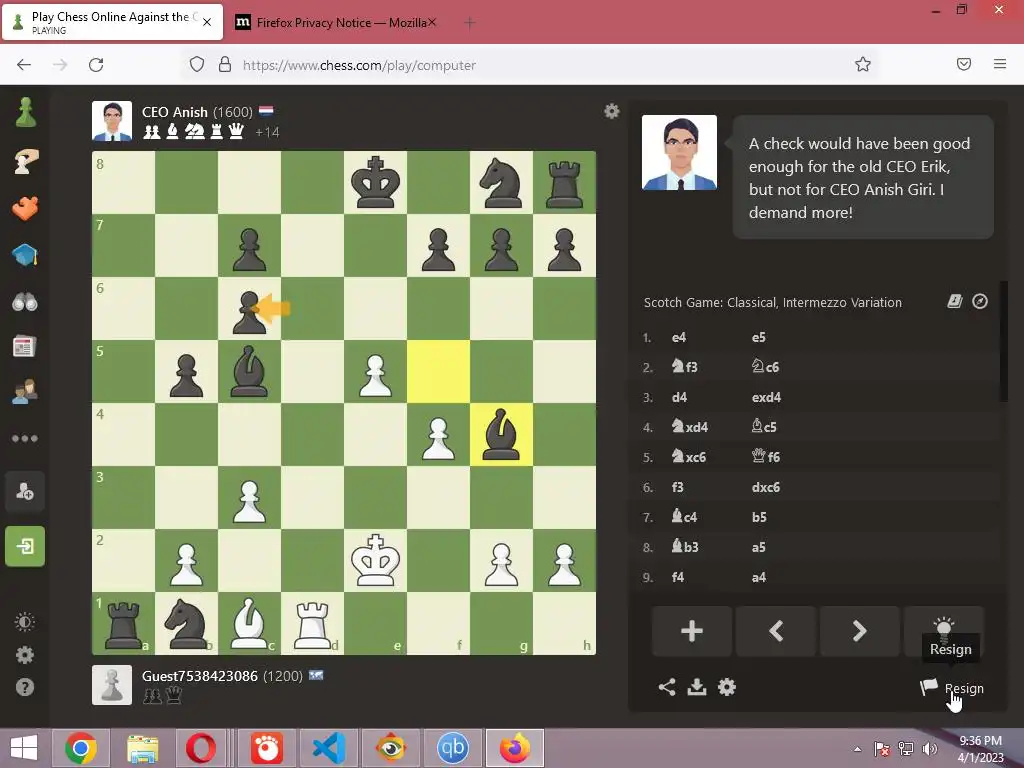
Task: Open Opera browser from taskbar
Action: coord(200,748)
